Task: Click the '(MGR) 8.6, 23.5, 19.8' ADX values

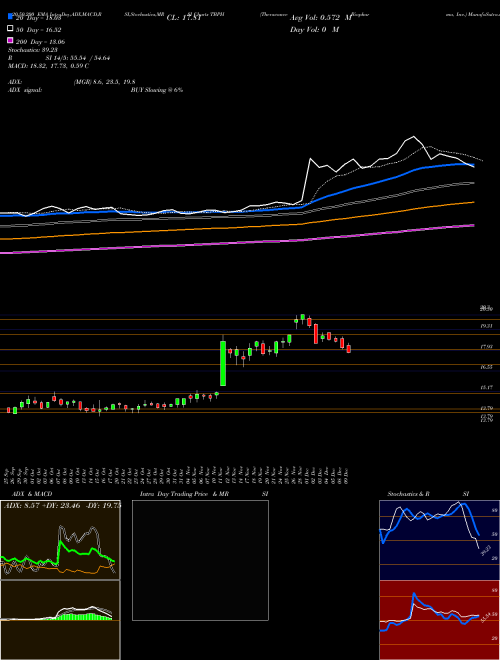Action: click(x=104, y=82)
